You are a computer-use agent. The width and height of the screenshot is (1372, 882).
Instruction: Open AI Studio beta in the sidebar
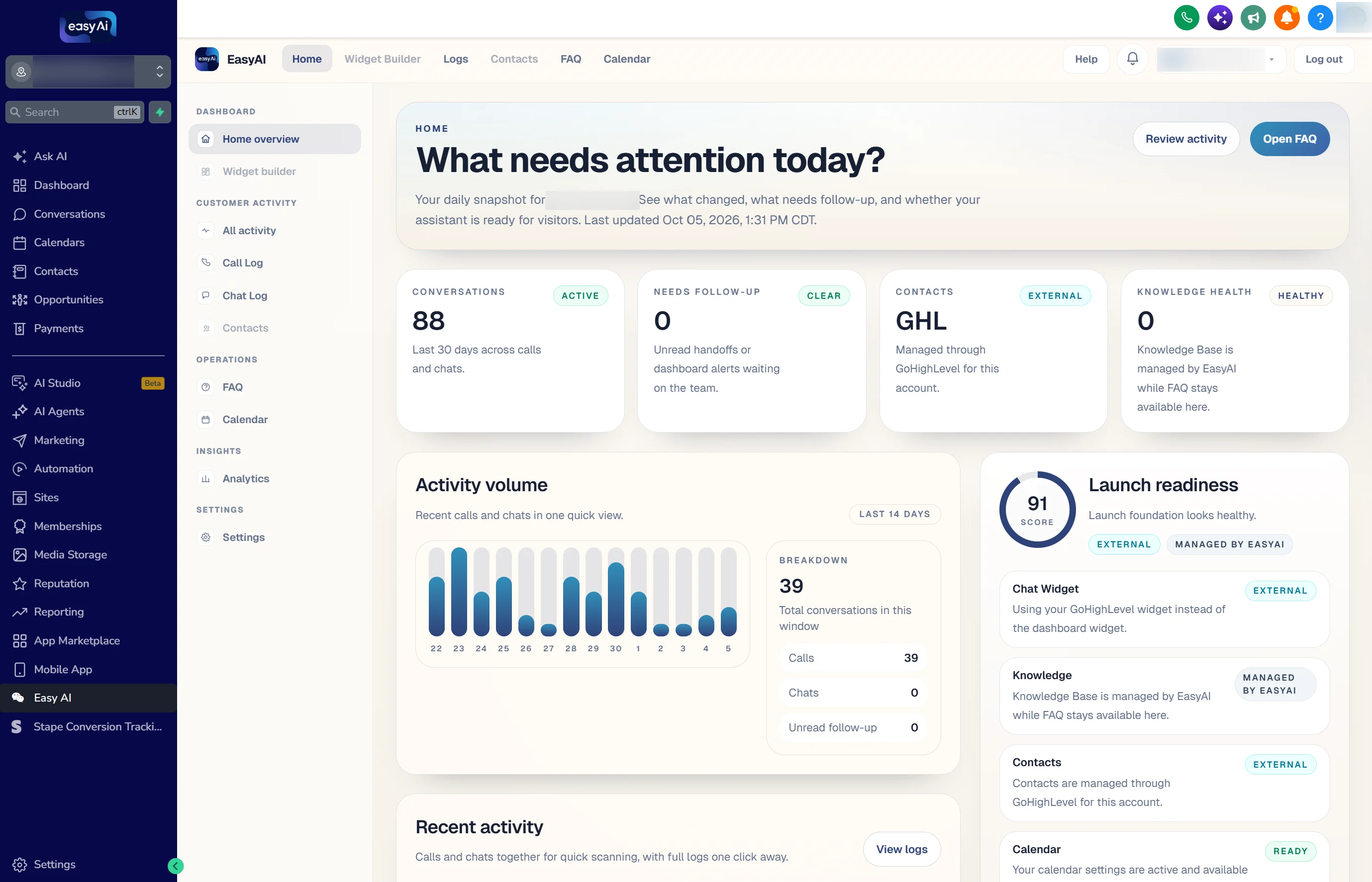[x=88, y=383]
